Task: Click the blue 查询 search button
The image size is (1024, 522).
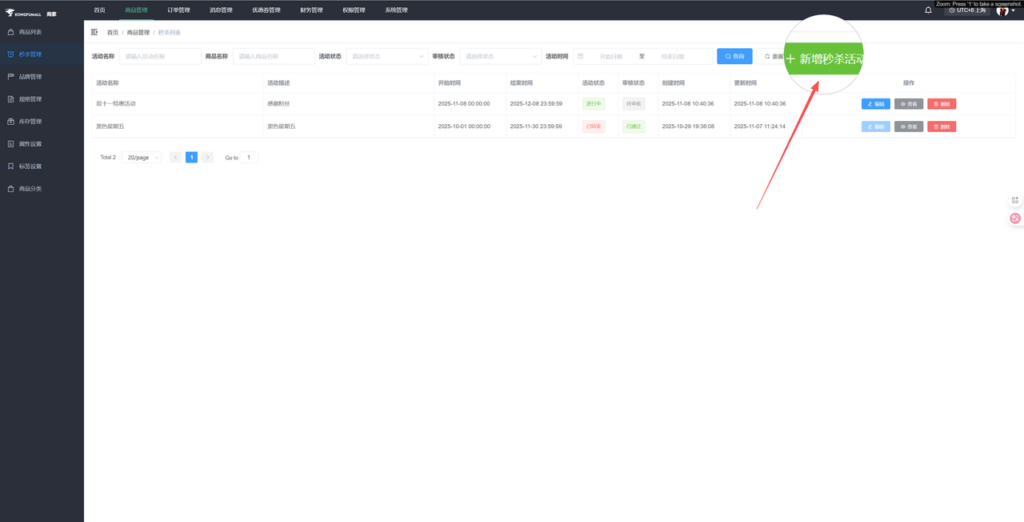Action: click(x=734, y=56)
